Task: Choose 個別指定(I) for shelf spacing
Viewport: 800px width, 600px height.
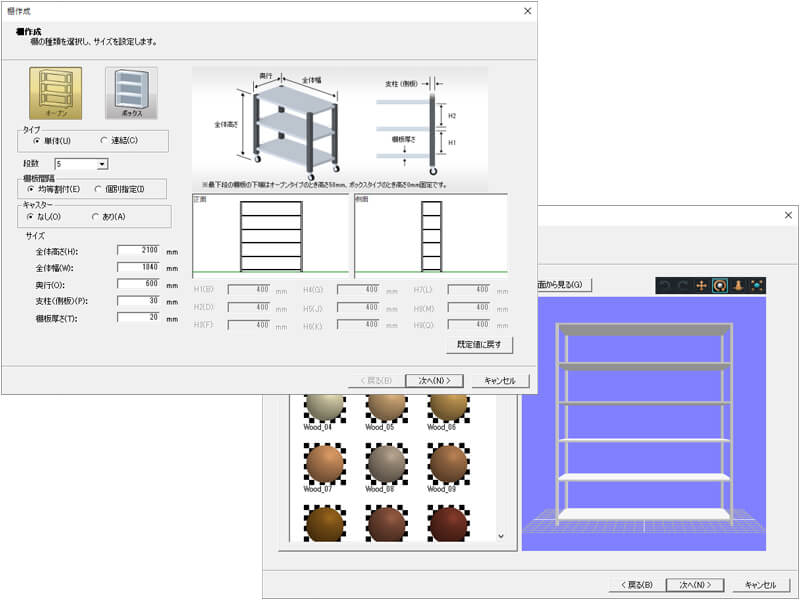Action: [97, 188]
